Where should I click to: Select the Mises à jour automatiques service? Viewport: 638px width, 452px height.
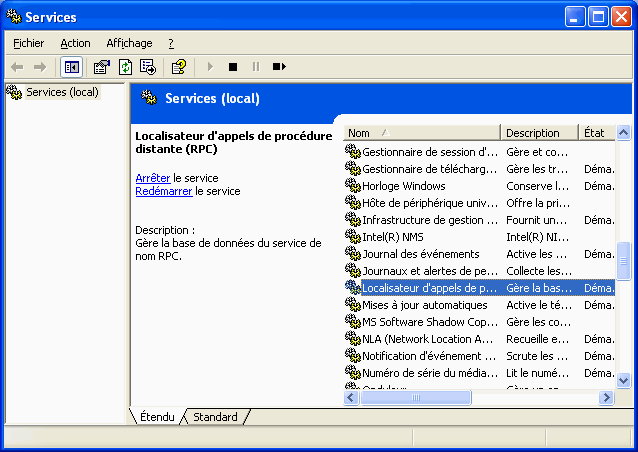point(480,305)
